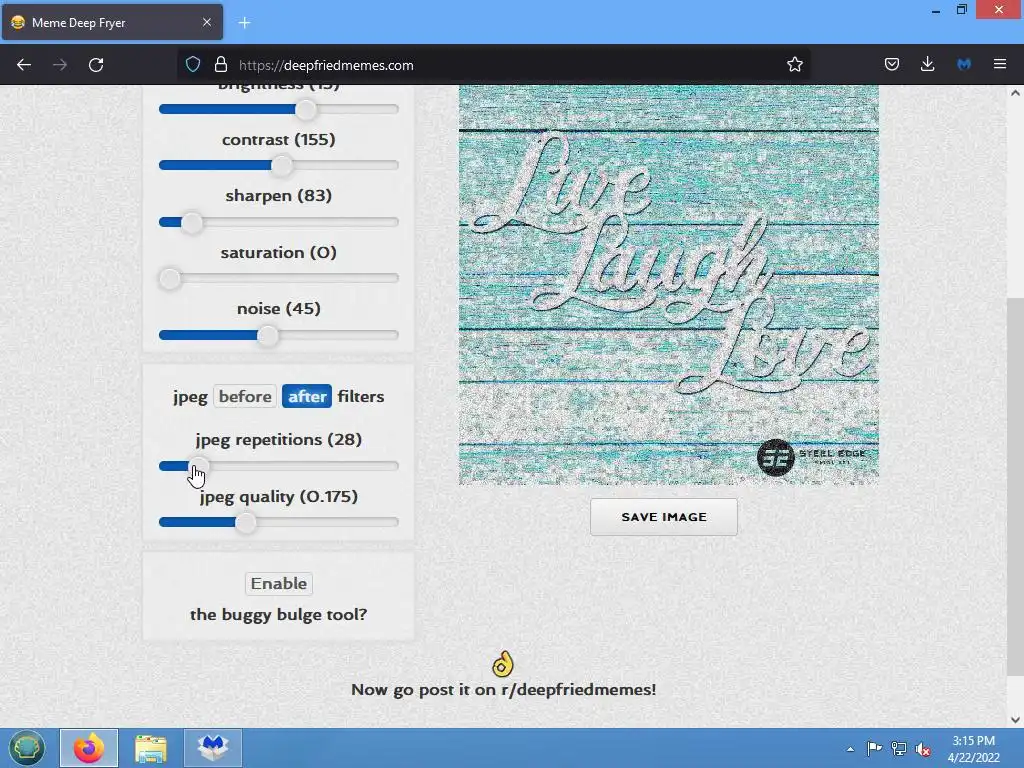1024x768 pixels.
Task: Bookmark this page with the star icon
Action: point(794,65)
